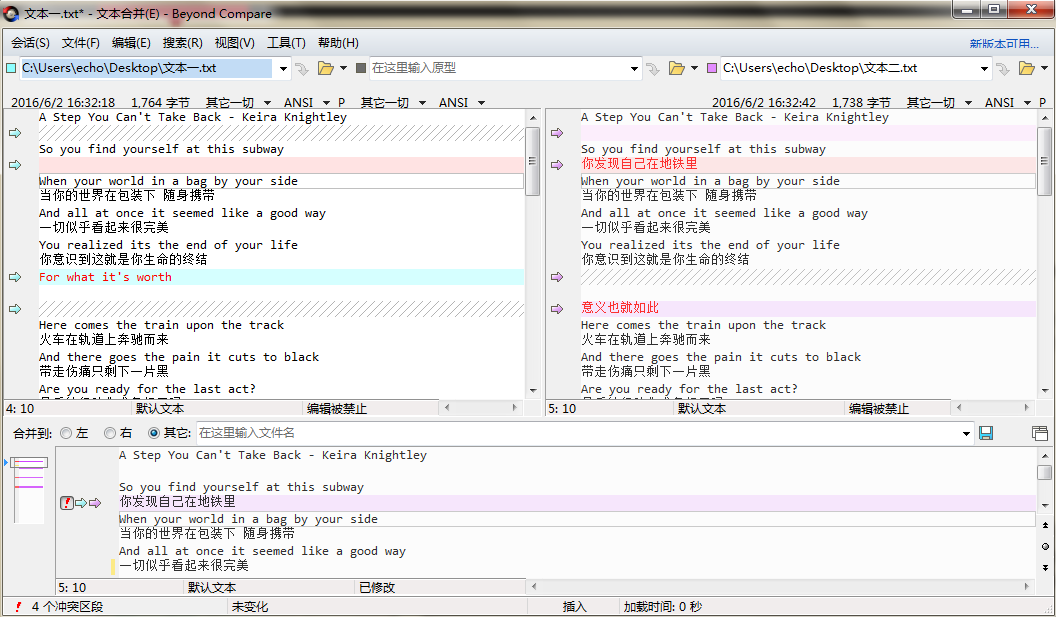Click the left arrow beside 'For what it's worth'
This screenshot has height=617, width=1056.
click(15, 277)
